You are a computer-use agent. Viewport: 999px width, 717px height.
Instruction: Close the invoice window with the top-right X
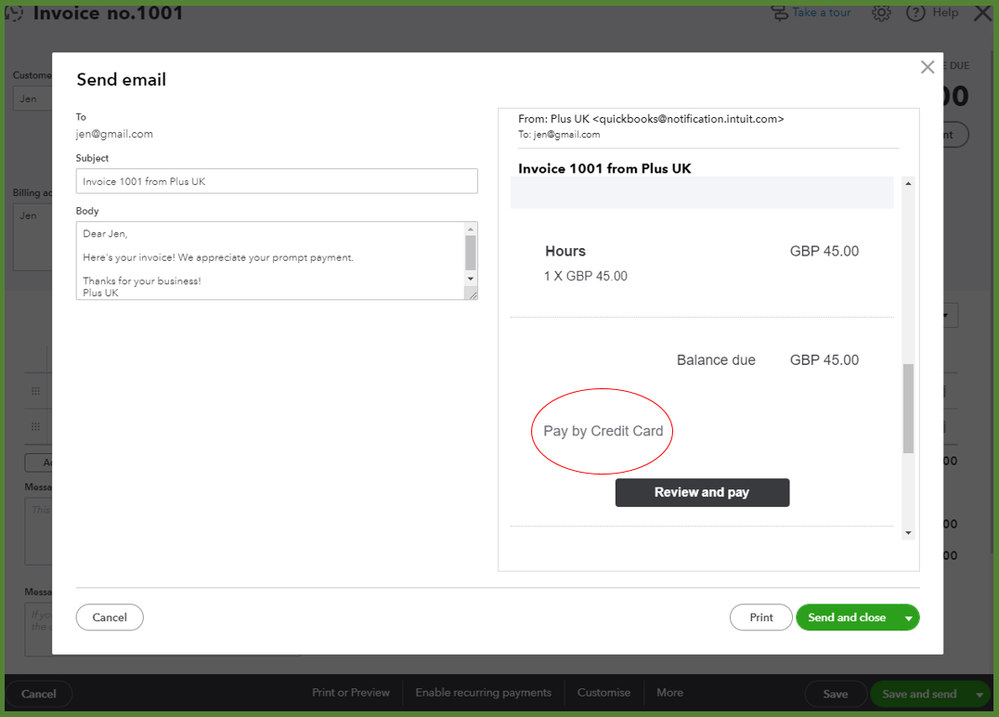983,13
